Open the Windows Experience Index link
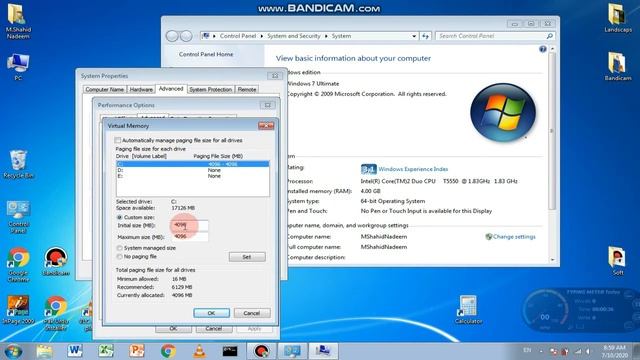The height and width of the screenshot is (360, 640). tap(413, 169)
